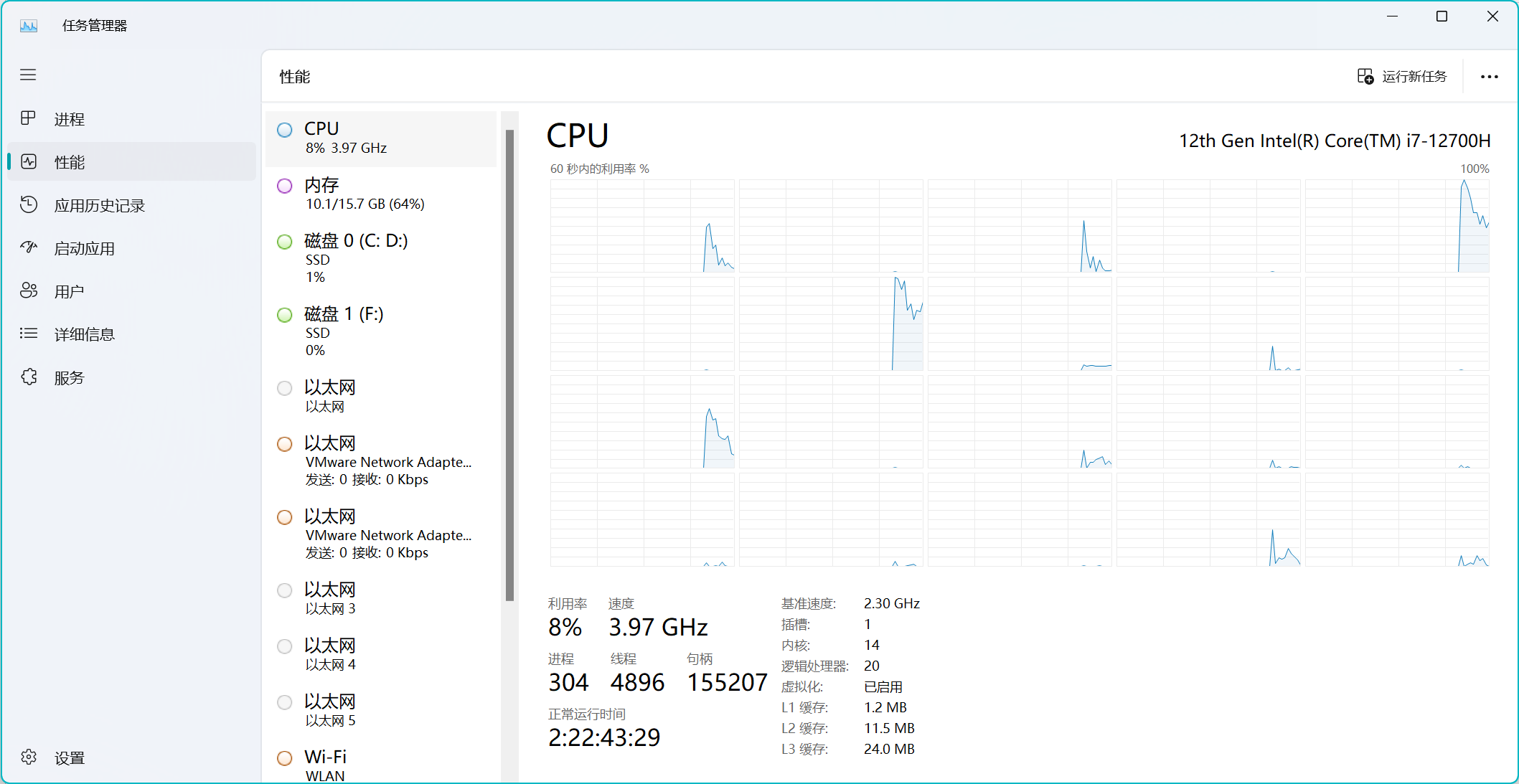Click the 用户 users icon
Screen dimensions: 1519x784
coord(29,291)
